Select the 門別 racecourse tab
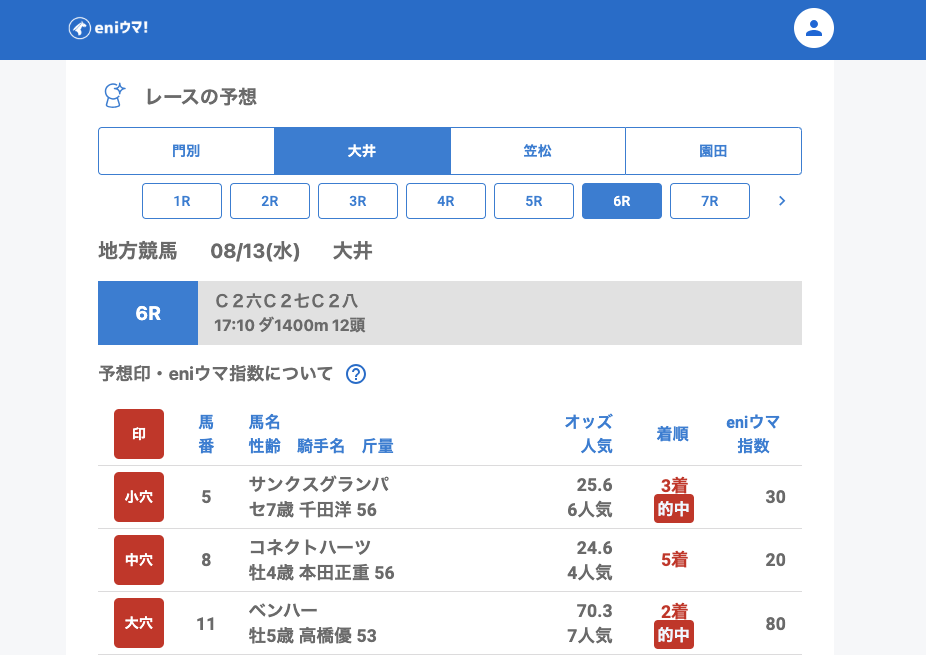 [186, 151]
